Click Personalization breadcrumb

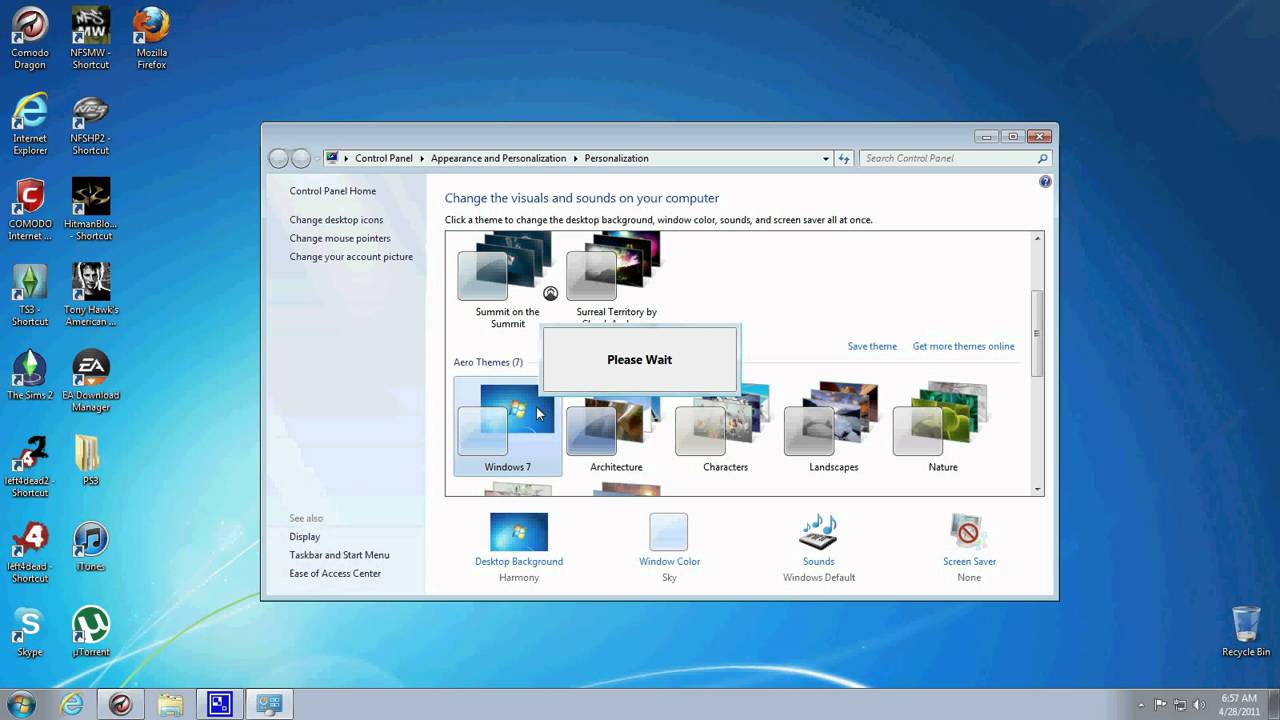coord(616,158)
